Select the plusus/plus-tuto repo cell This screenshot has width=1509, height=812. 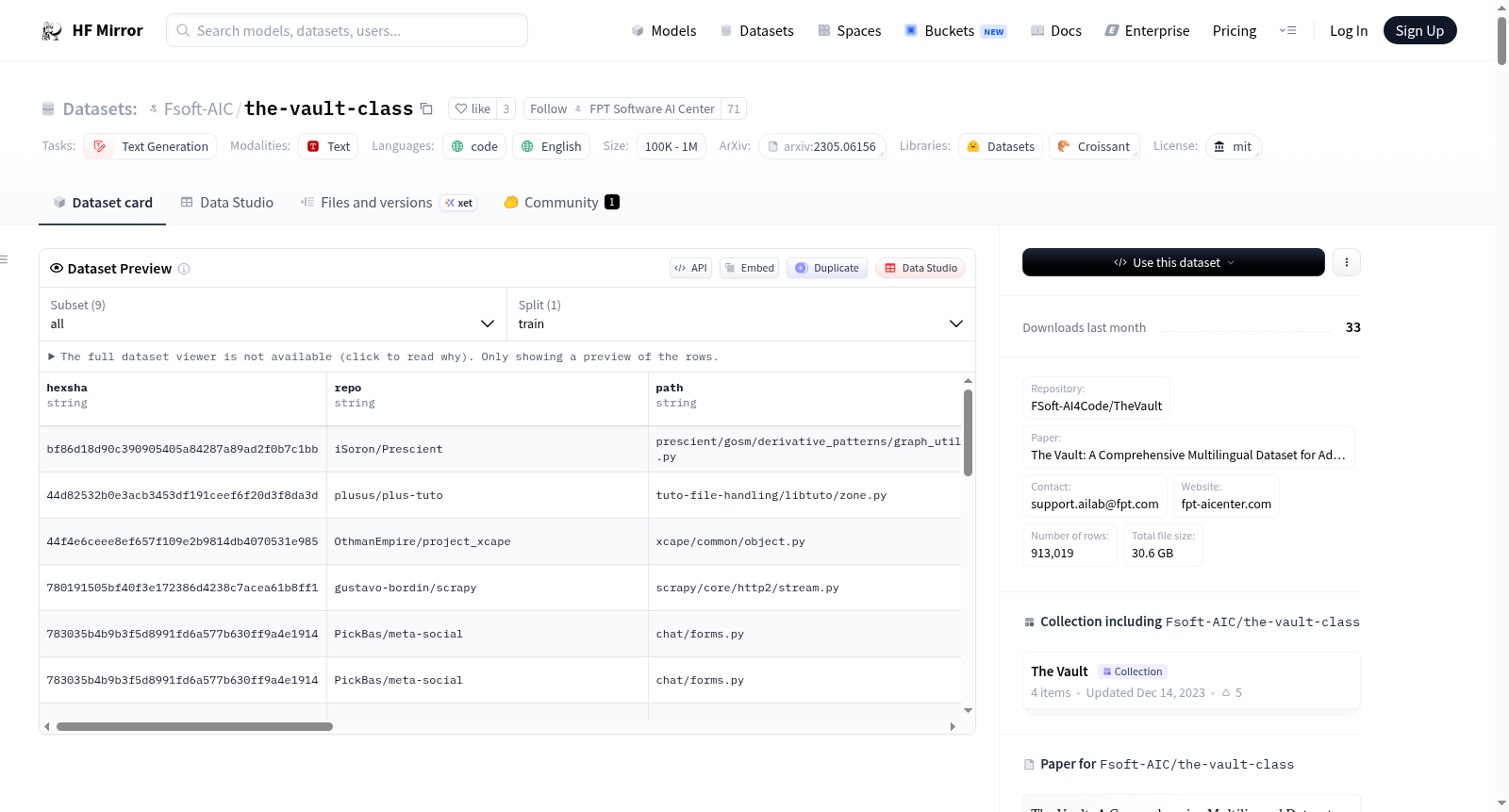tap(488, 495)
